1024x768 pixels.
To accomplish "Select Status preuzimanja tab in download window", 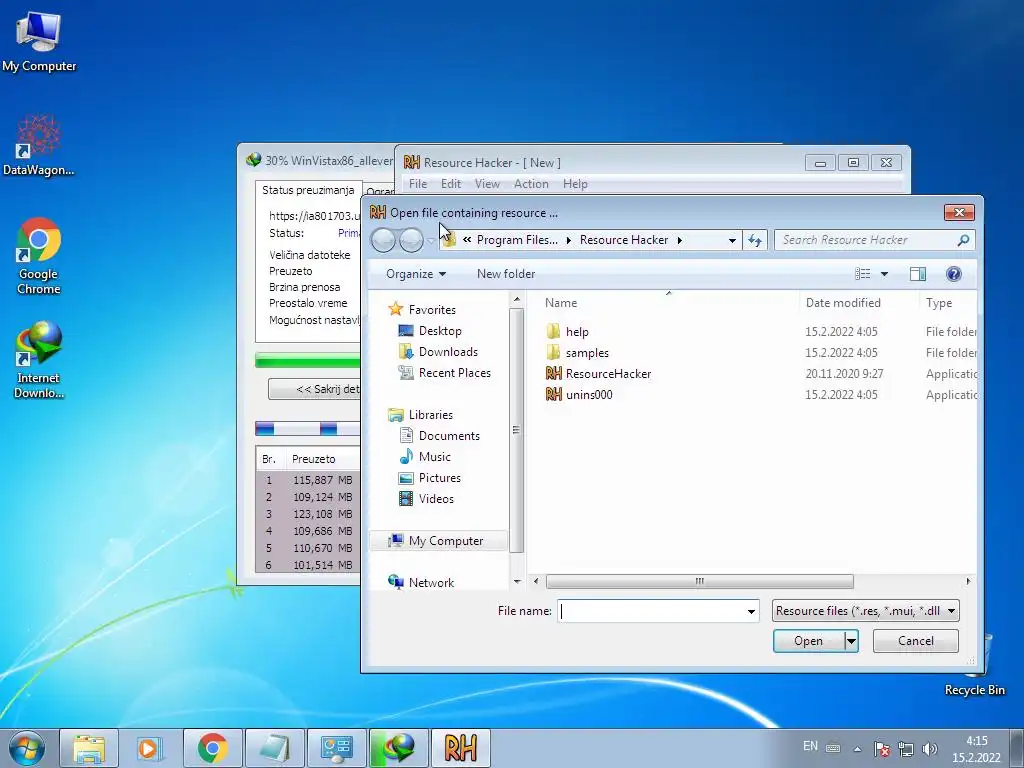I will pos(308,190).
